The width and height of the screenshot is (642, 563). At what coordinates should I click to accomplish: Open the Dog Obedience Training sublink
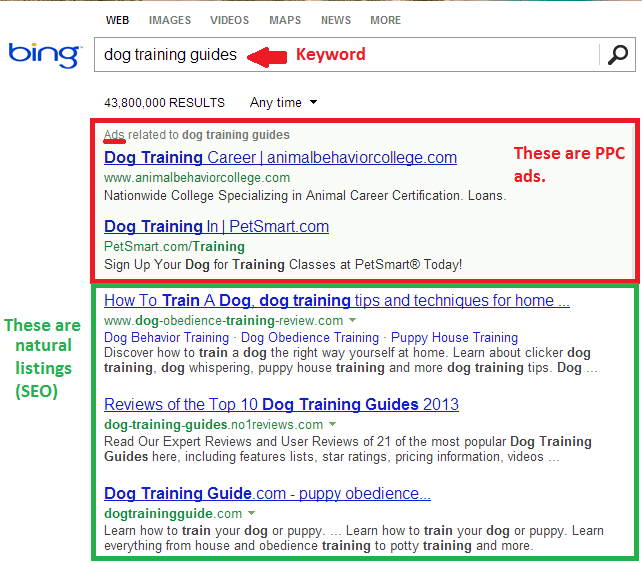click(310, 337)
